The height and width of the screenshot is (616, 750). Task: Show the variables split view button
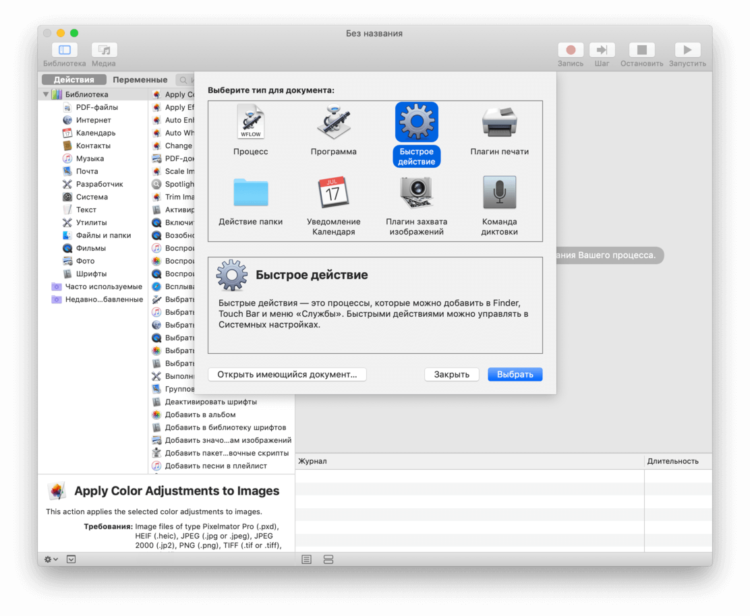[328, 560]
